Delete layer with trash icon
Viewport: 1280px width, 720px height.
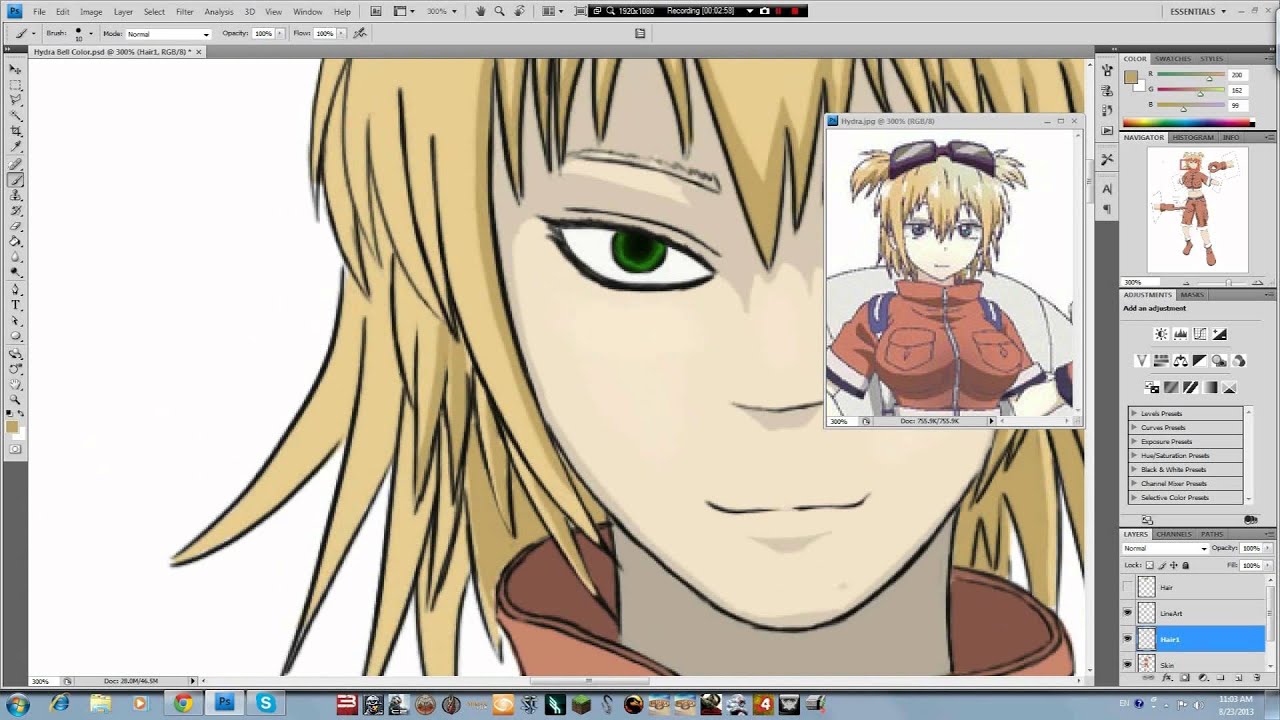(x=1257, y=677)
